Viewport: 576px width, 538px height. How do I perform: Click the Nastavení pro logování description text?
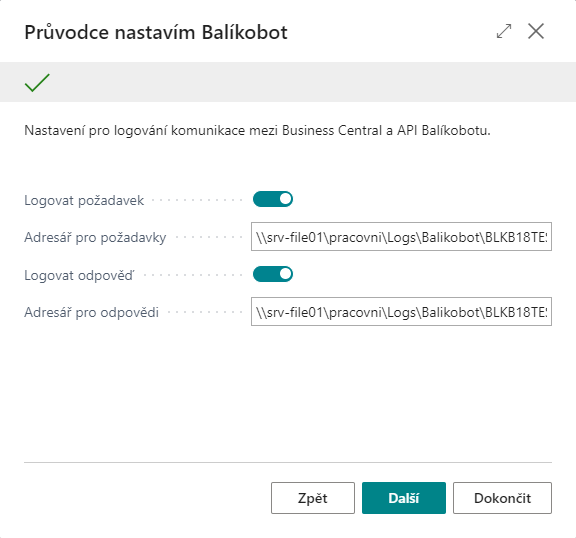(x=257, y=130)
